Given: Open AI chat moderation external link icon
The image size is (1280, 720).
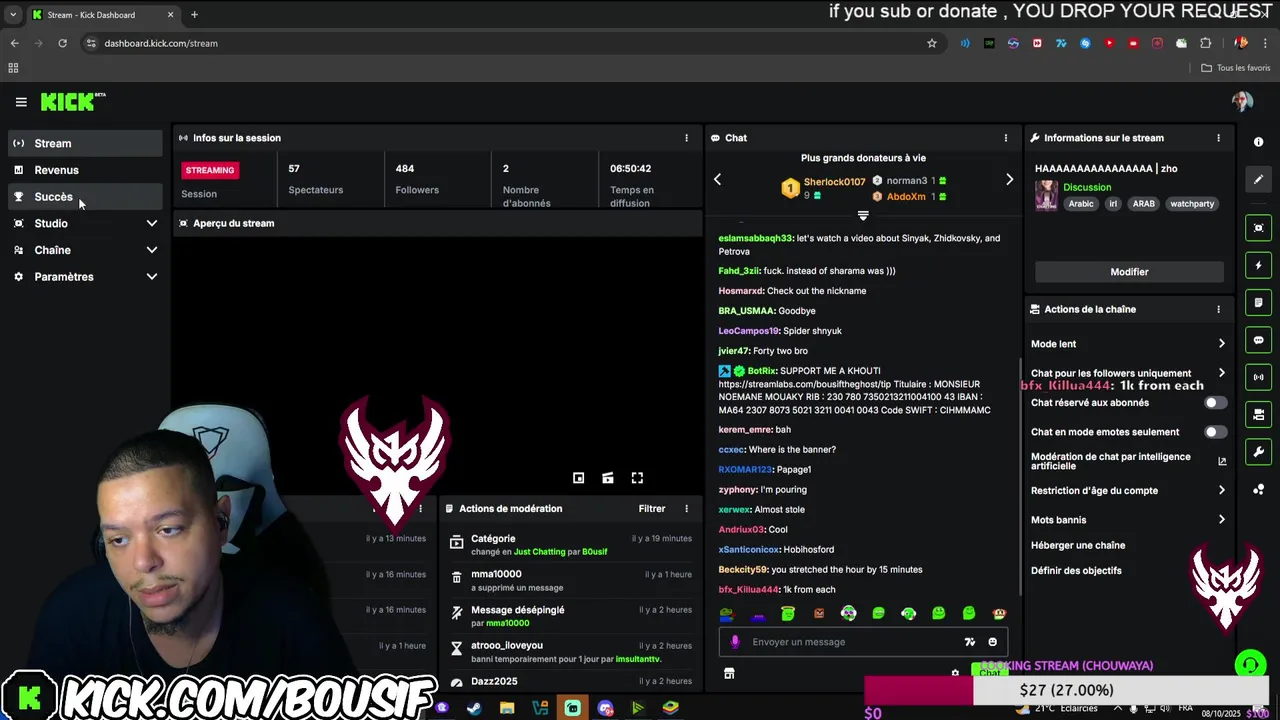Looking at the screenshot, I should (x=1222, y=461).
